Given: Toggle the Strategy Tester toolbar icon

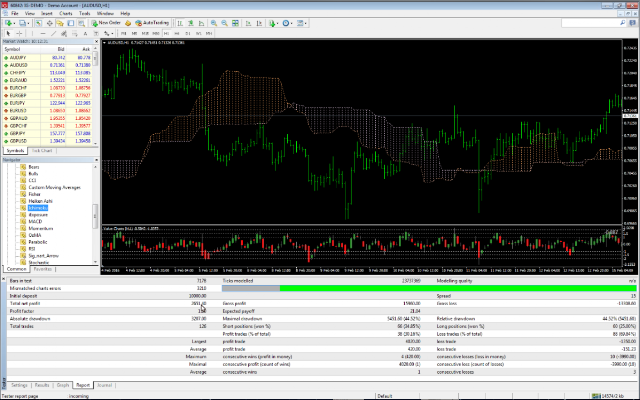Looking at the screenshot, I should pyautogui.click(x=82, y=23).
